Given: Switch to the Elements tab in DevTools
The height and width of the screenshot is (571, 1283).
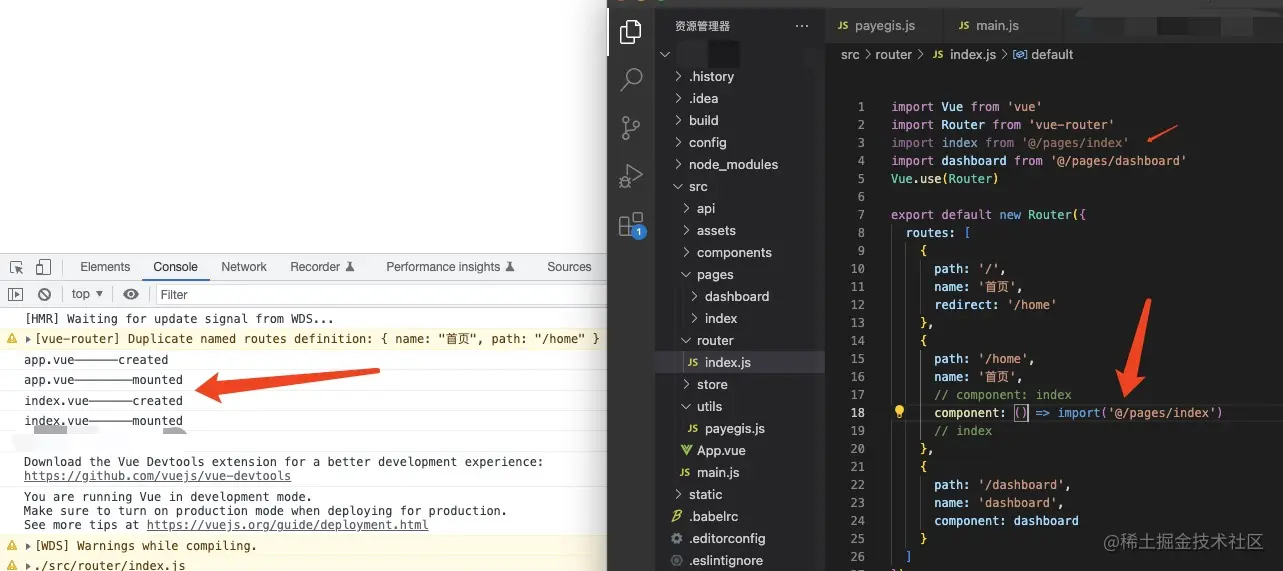Looking at the screenshot, I should pos(105,267).
